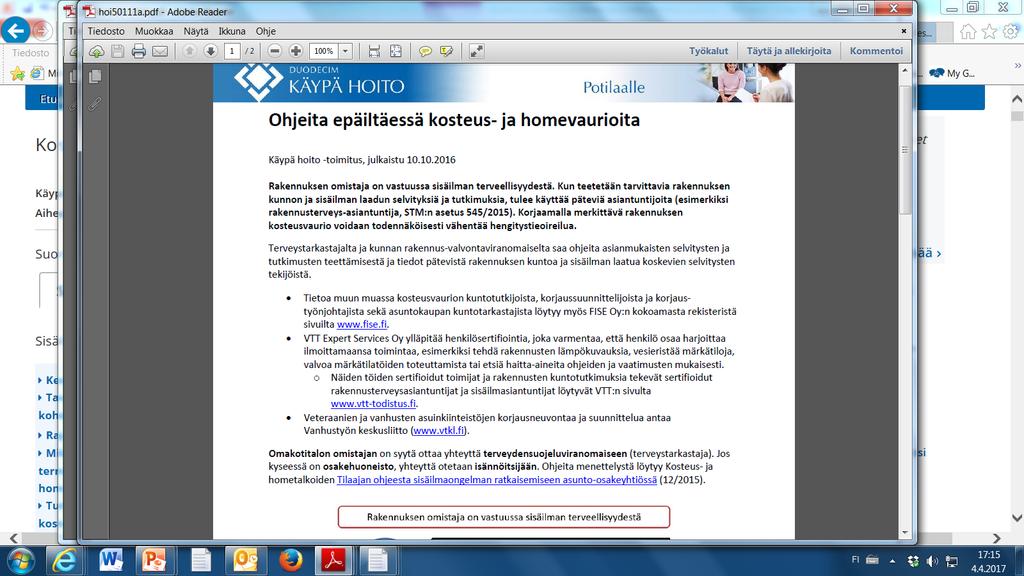
Task: Open Outlook from the taskbar
Action: (x=245, y=561)
